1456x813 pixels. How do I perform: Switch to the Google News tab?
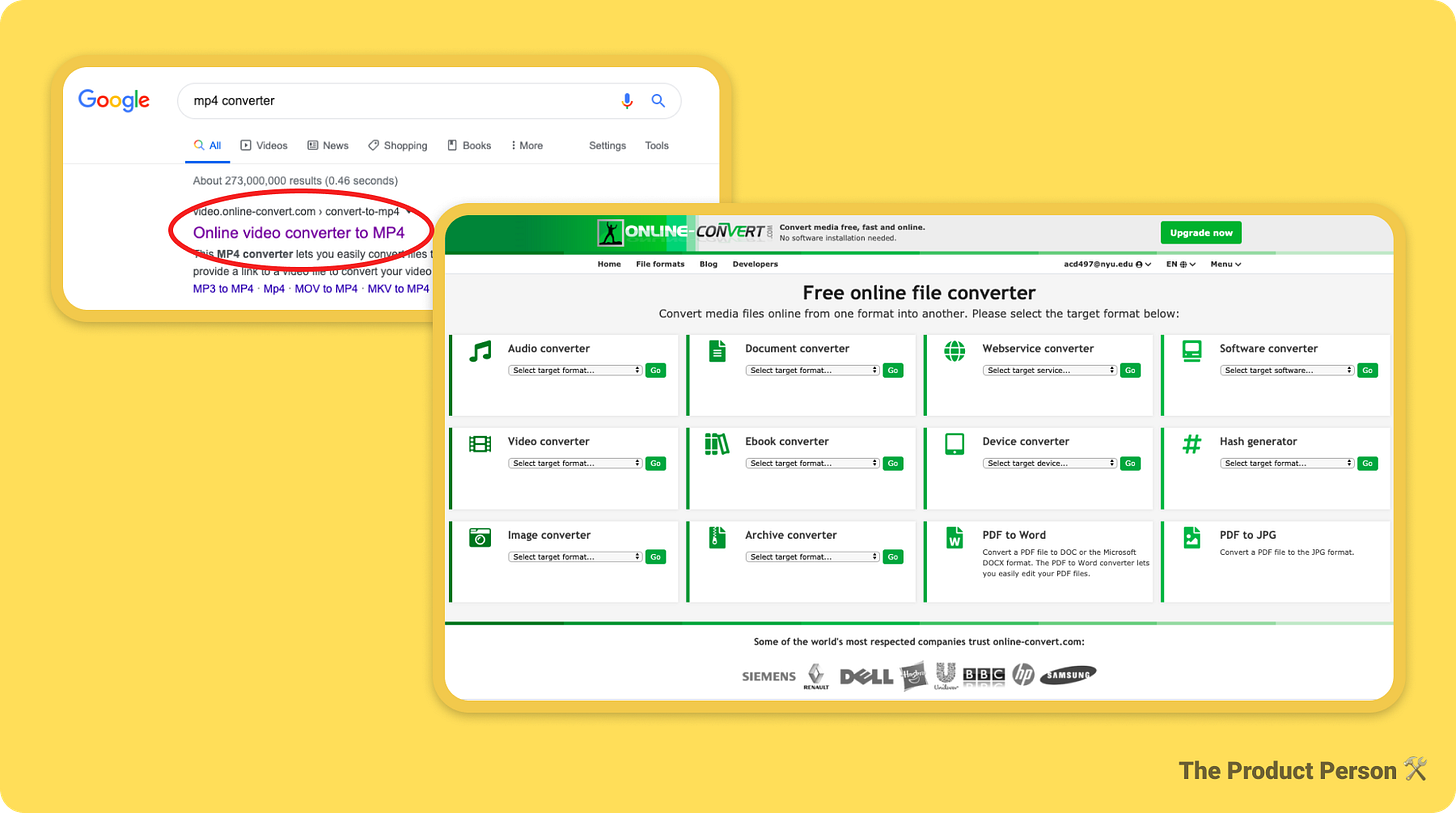pos(328,146)
